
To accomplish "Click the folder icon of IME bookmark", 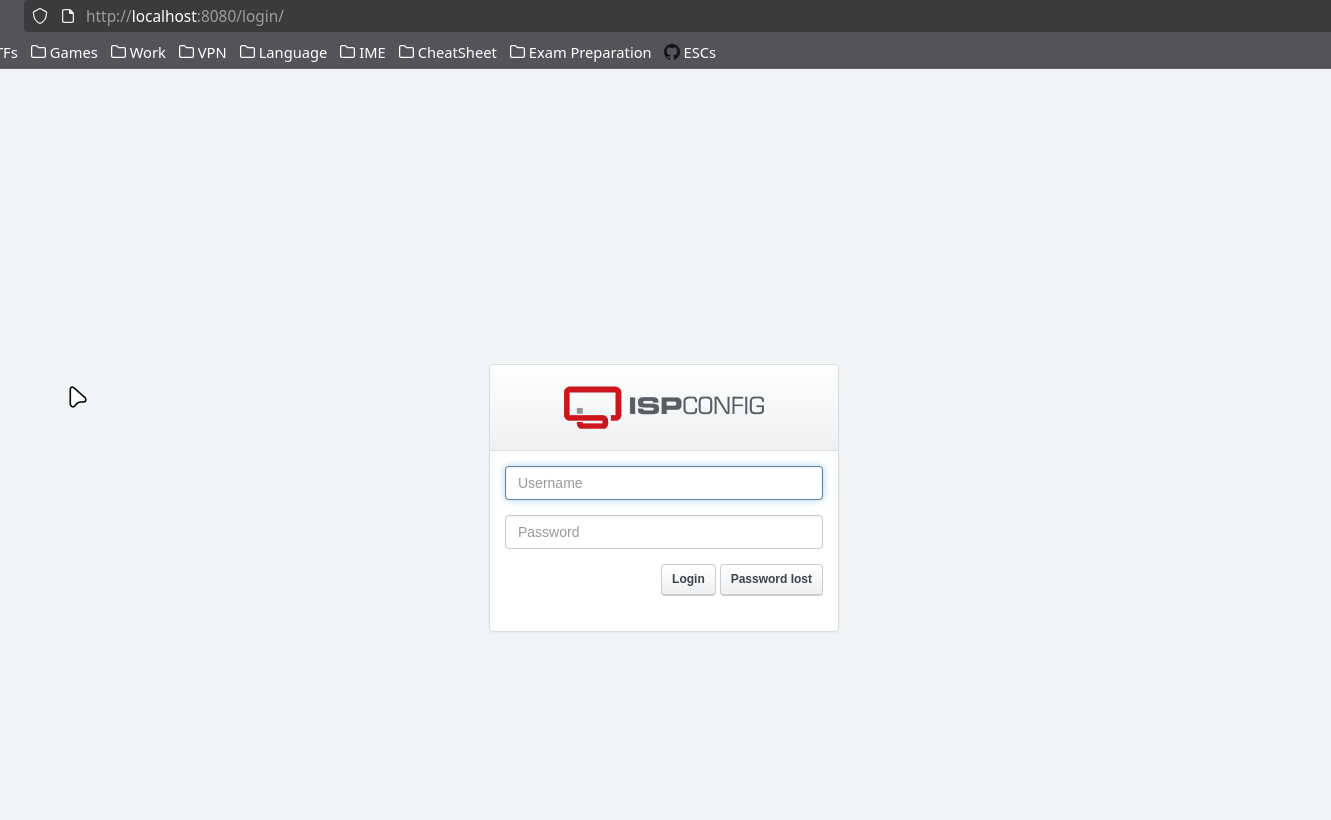I will point(347,52).
